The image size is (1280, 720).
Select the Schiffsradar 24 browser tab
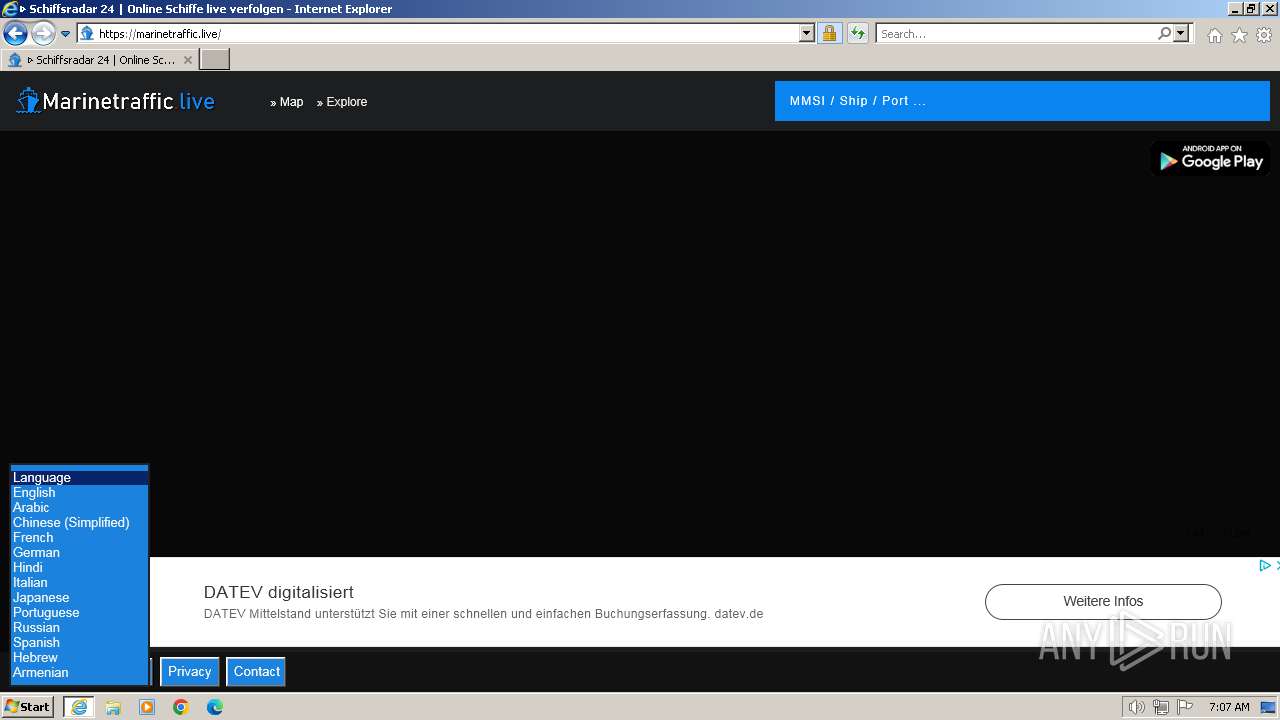point(99,60)
